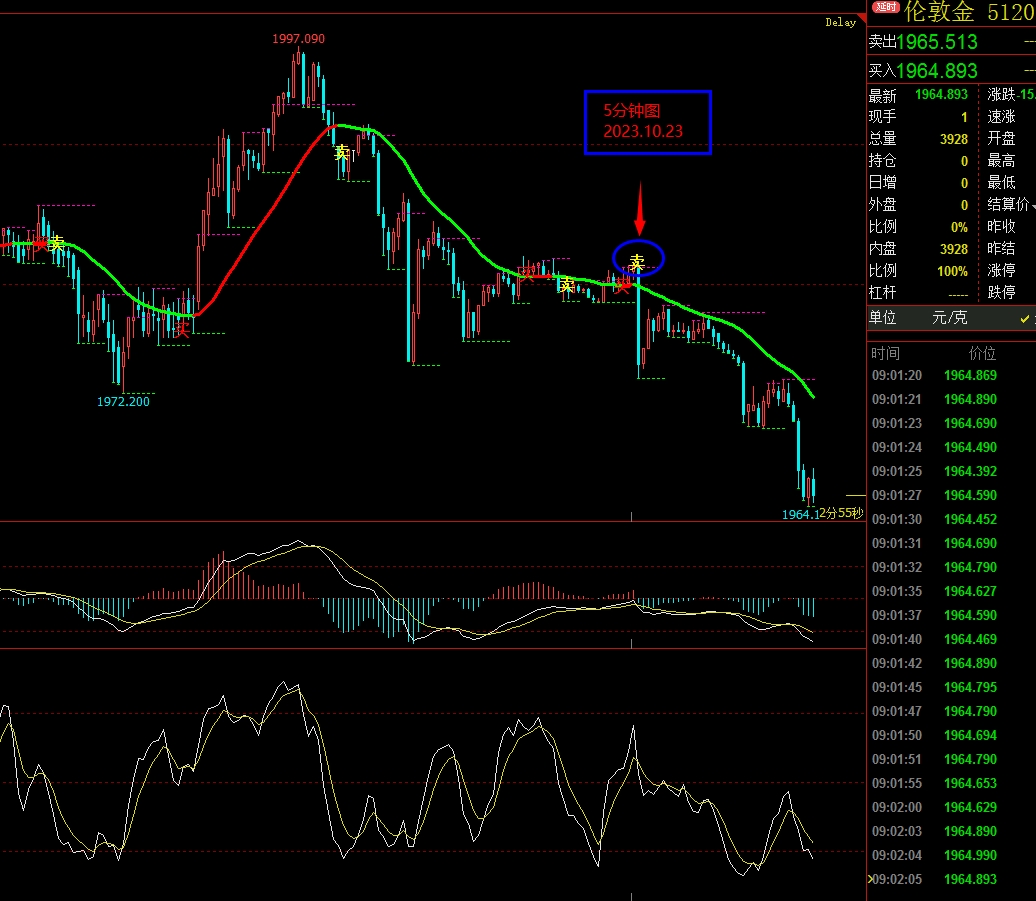The width and height of the screenshot is (1036, 901).
Task: Select the latest 09:02:05 tick row
Action: coord(951,879)
